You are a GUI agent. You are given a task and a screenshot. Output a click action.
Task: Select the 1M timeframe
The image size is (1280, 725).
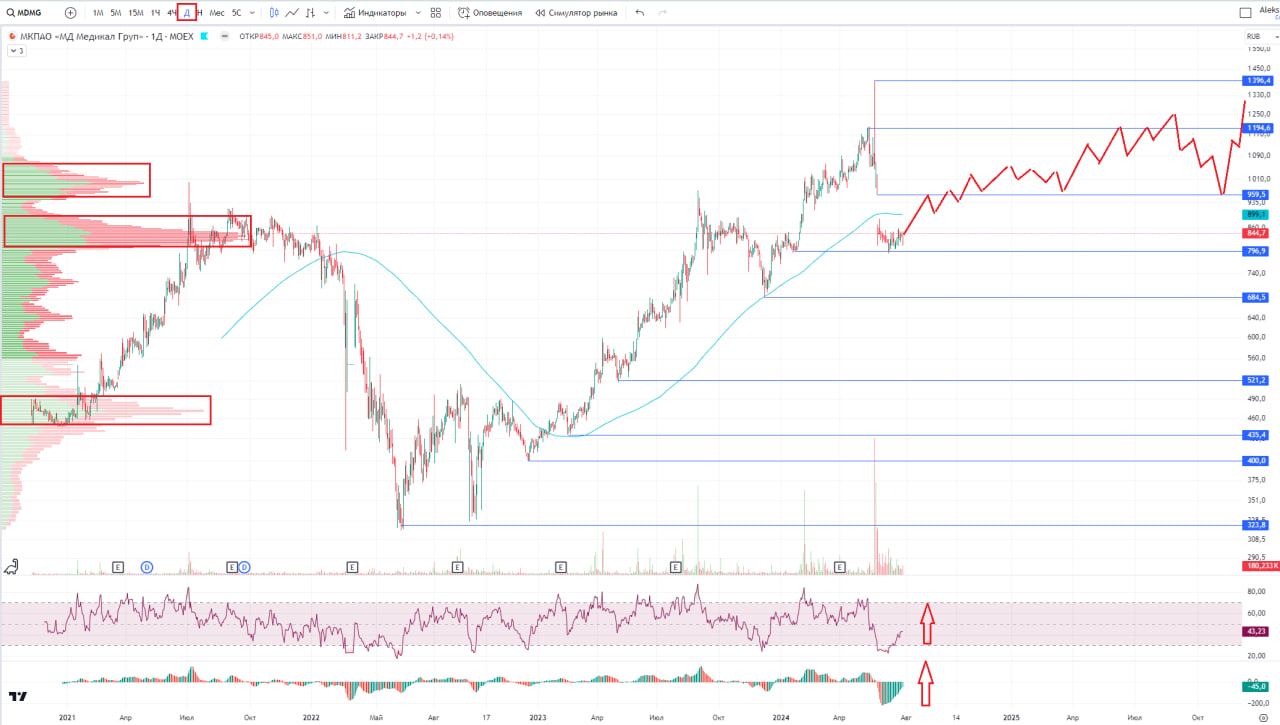click(x=98, y=13)
